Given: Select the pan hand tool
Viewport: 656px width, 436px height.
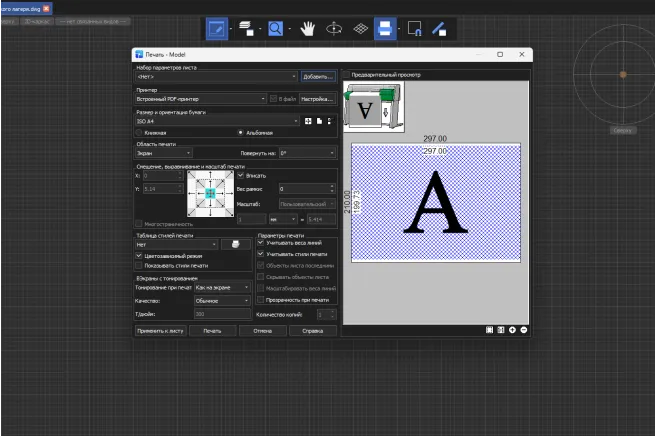Looking at the screenshot, I should 309,28.
